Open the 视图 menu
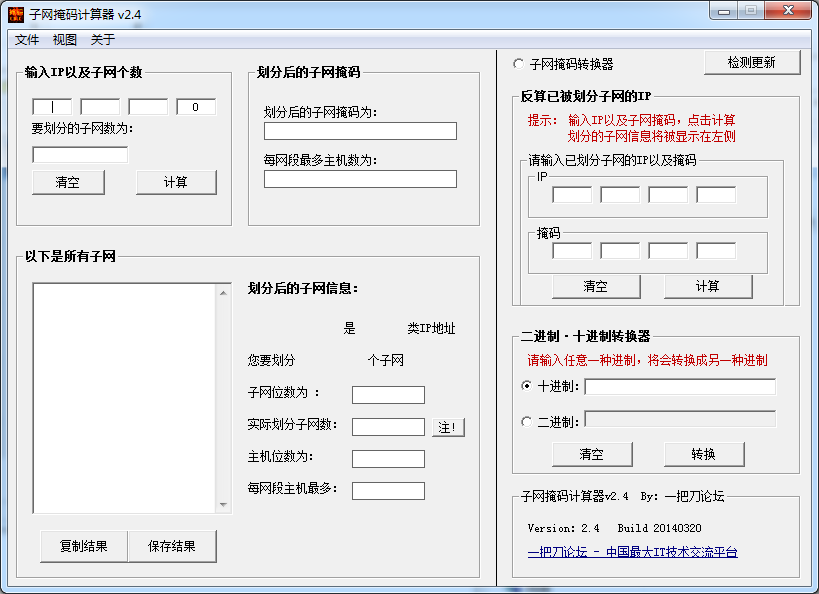 click(x=65, y=40)
